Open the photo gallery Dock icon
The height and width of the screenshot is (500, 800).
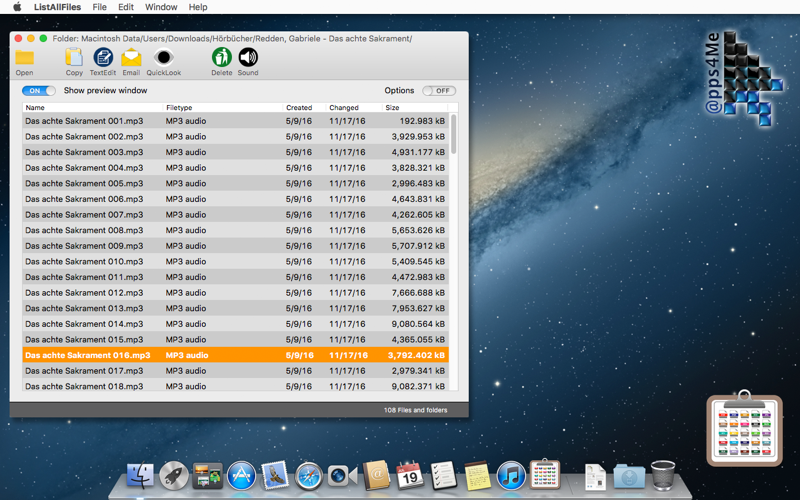(x=207, y=476)
